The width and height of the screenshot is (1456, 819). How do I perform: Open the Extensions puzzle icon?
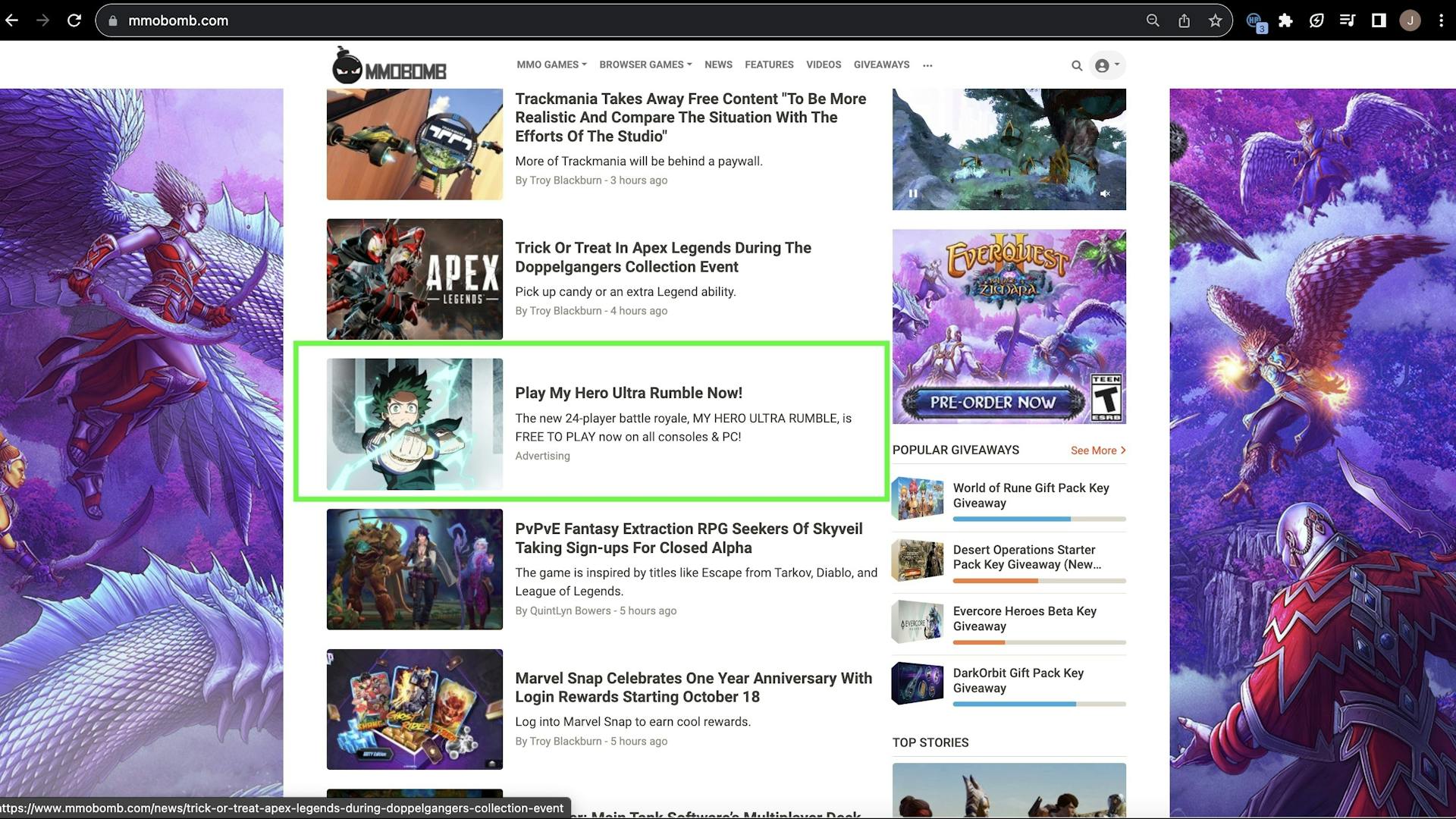click(x=1285, y=20)
